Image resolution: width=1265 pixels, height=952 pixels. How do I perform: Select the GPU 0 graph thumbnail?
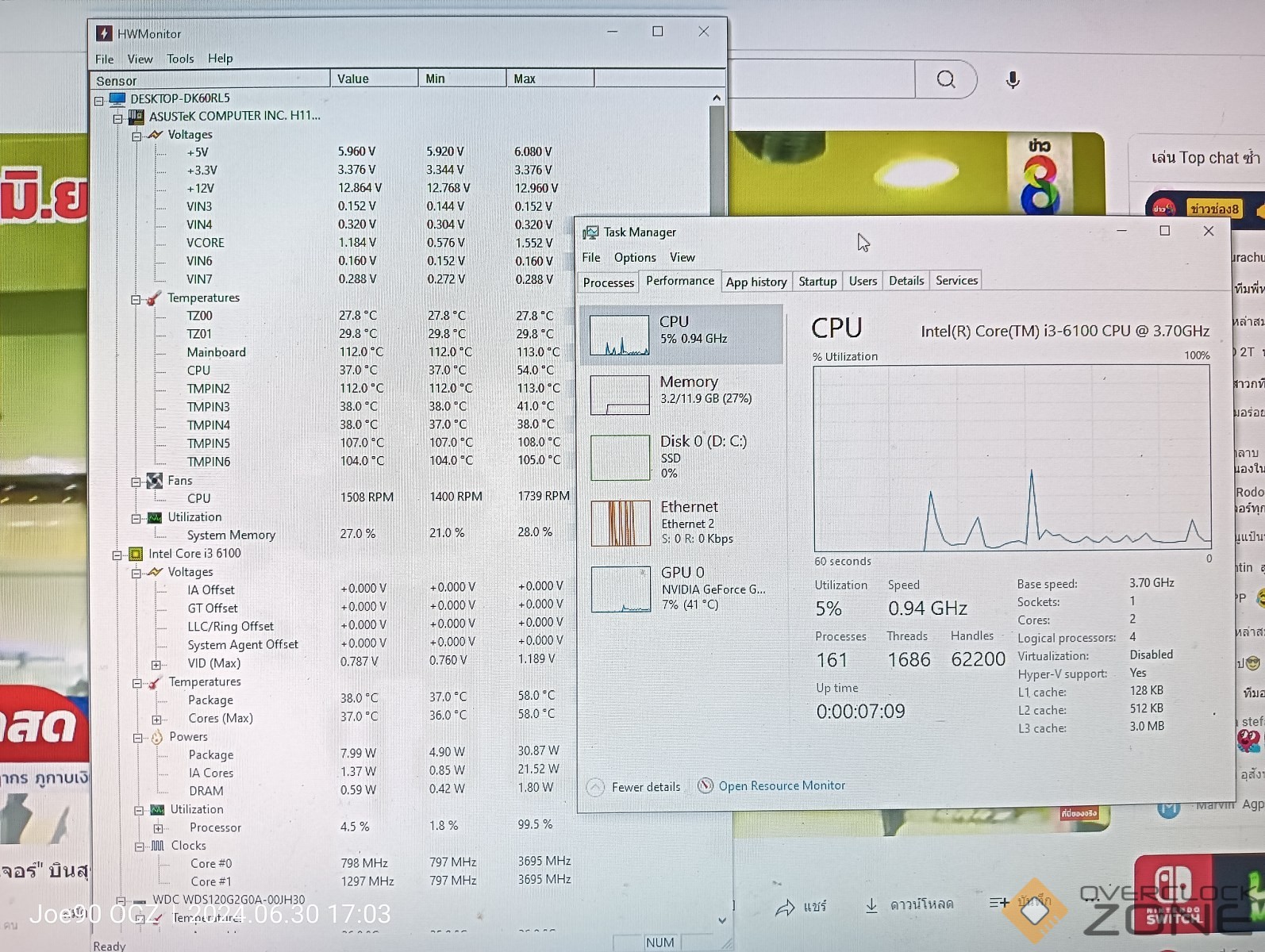(620, 589)
